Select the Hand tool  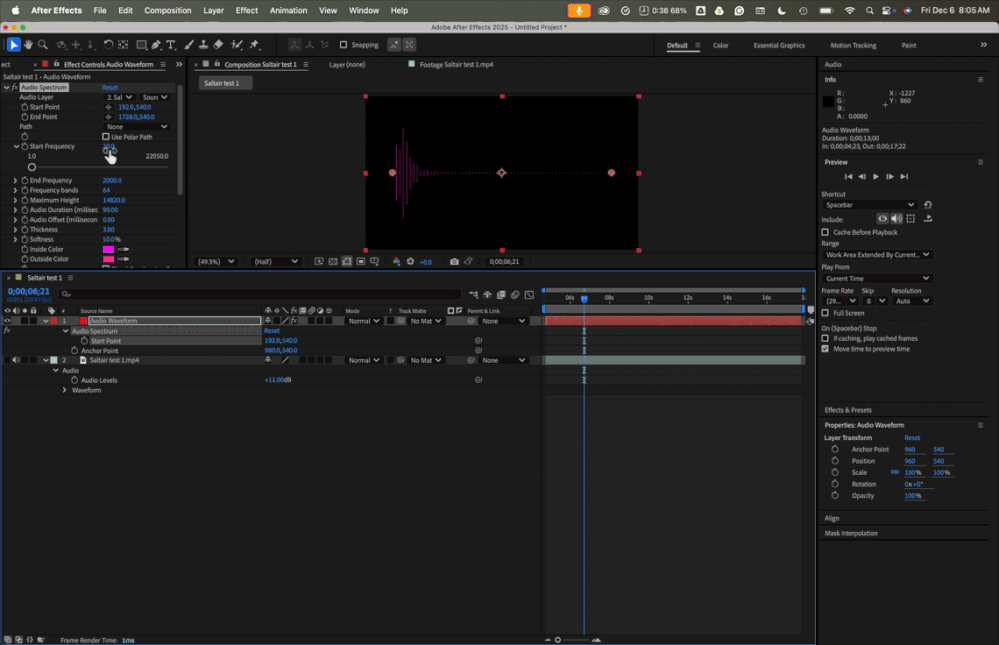(x=28, y=45)
